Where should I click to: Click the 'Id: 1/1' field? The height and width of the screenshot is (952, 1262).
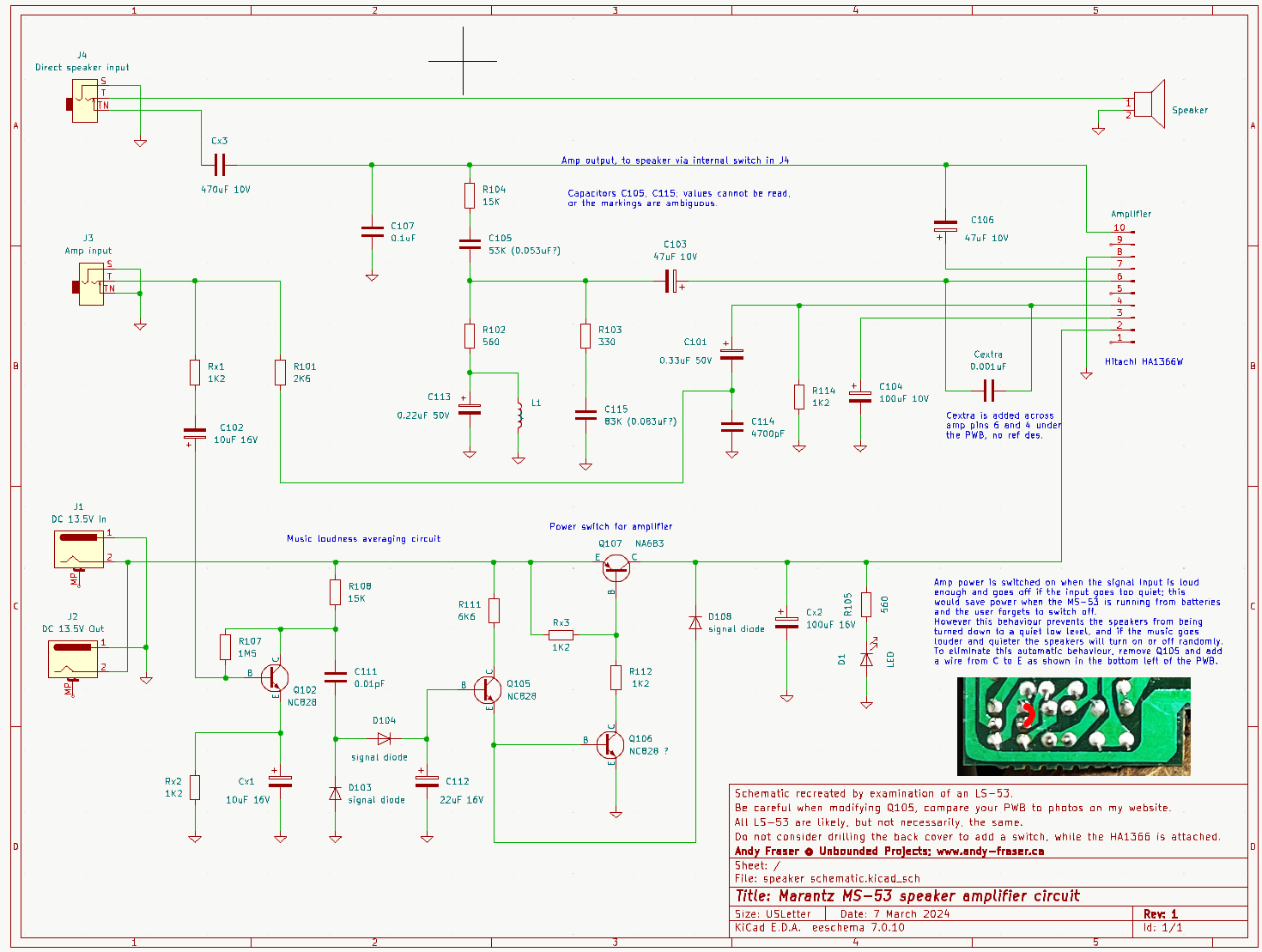[x=1163, y=928]
